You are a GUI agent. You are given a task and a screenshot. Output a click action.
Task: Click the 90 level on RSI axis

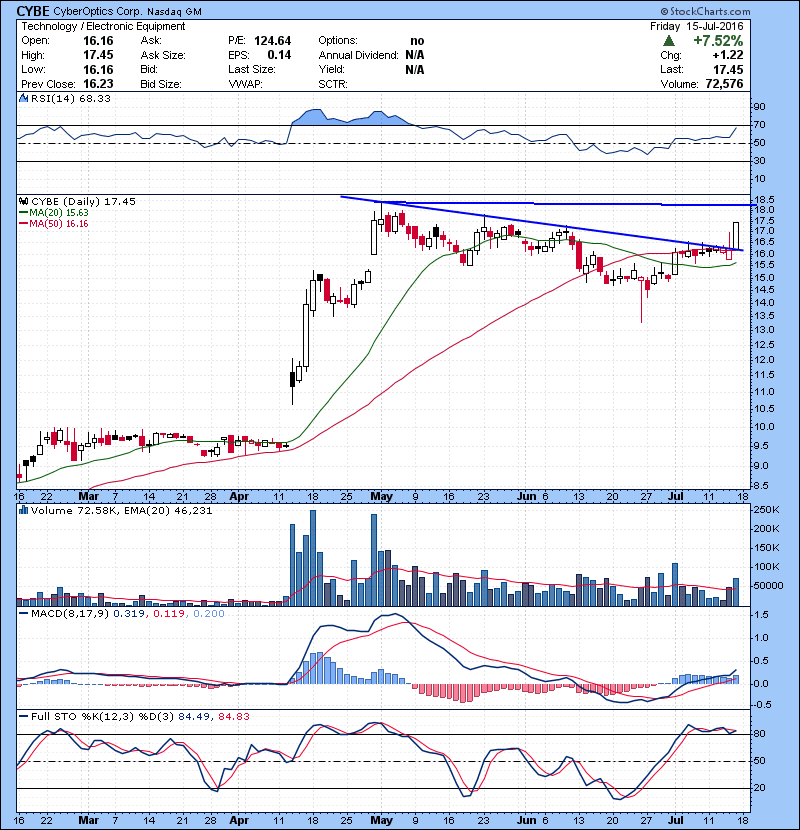point(760,107)
